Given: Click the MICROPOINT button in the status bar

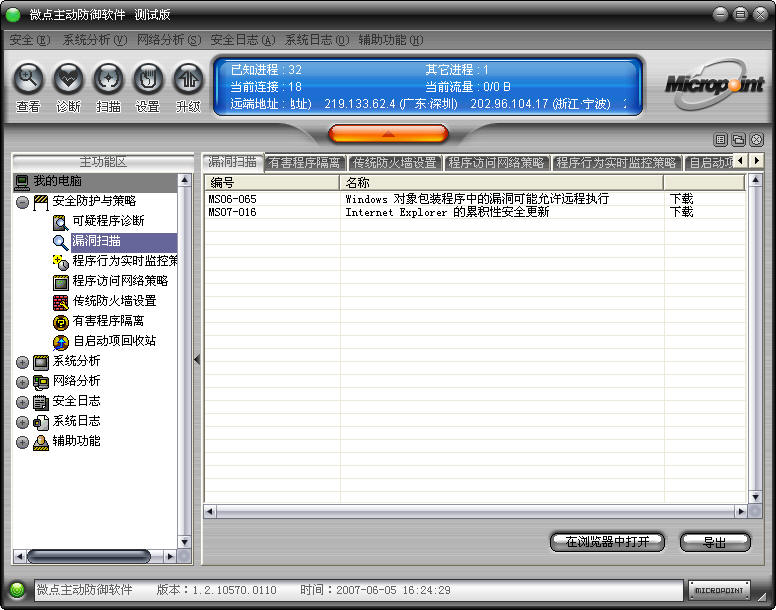Looking at the screenshot, I should [719, 590].
